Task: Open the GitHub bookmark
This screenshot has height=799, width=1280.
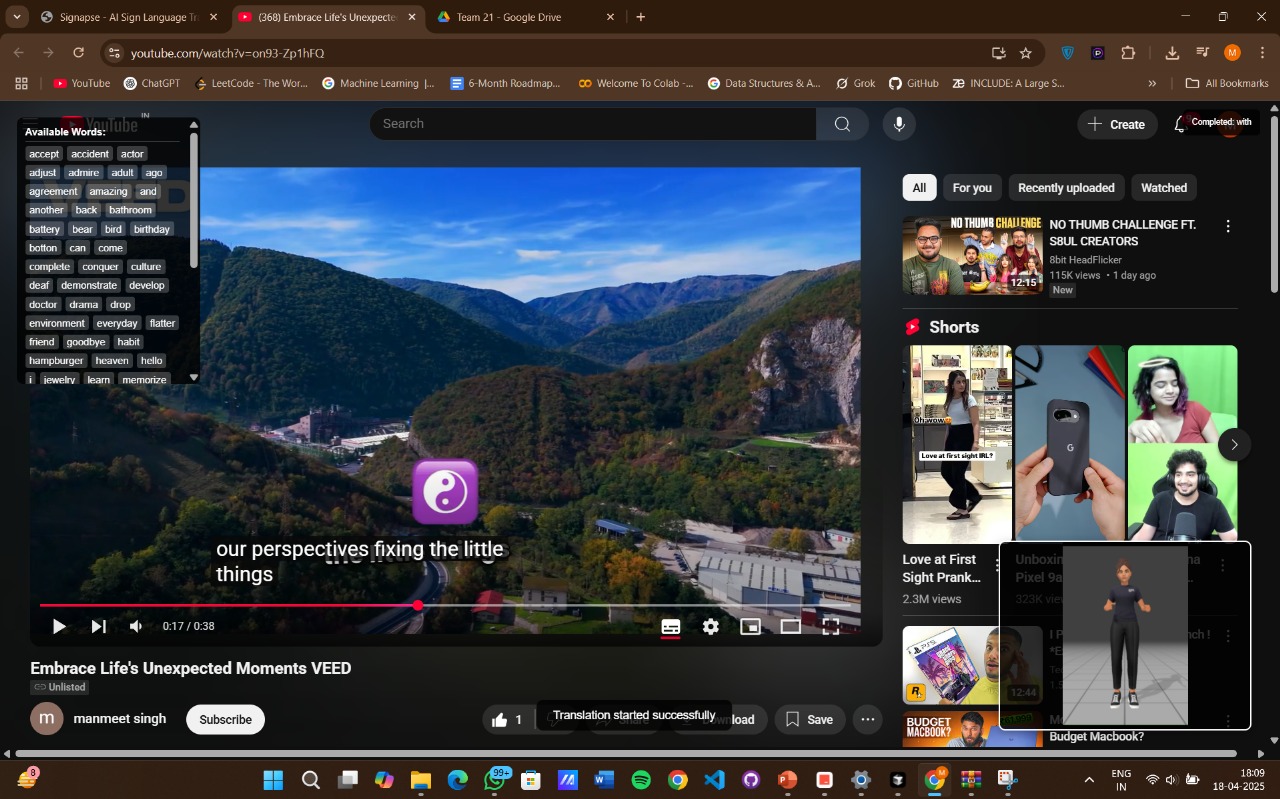Action: (x=913, y=84)
